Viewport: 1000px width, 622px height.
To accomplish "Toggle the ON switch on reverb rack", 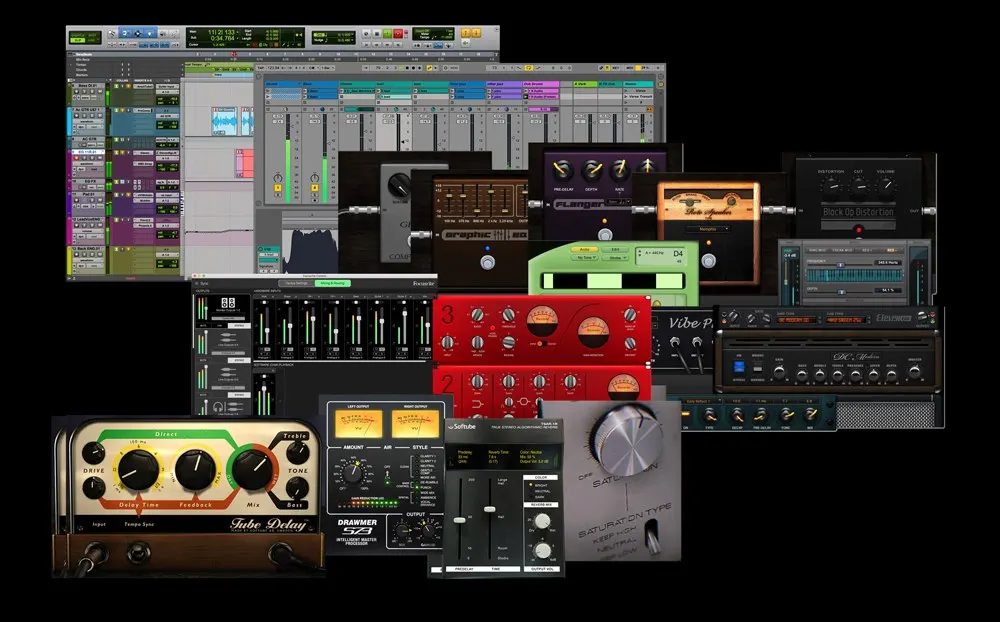I will 686,413.
